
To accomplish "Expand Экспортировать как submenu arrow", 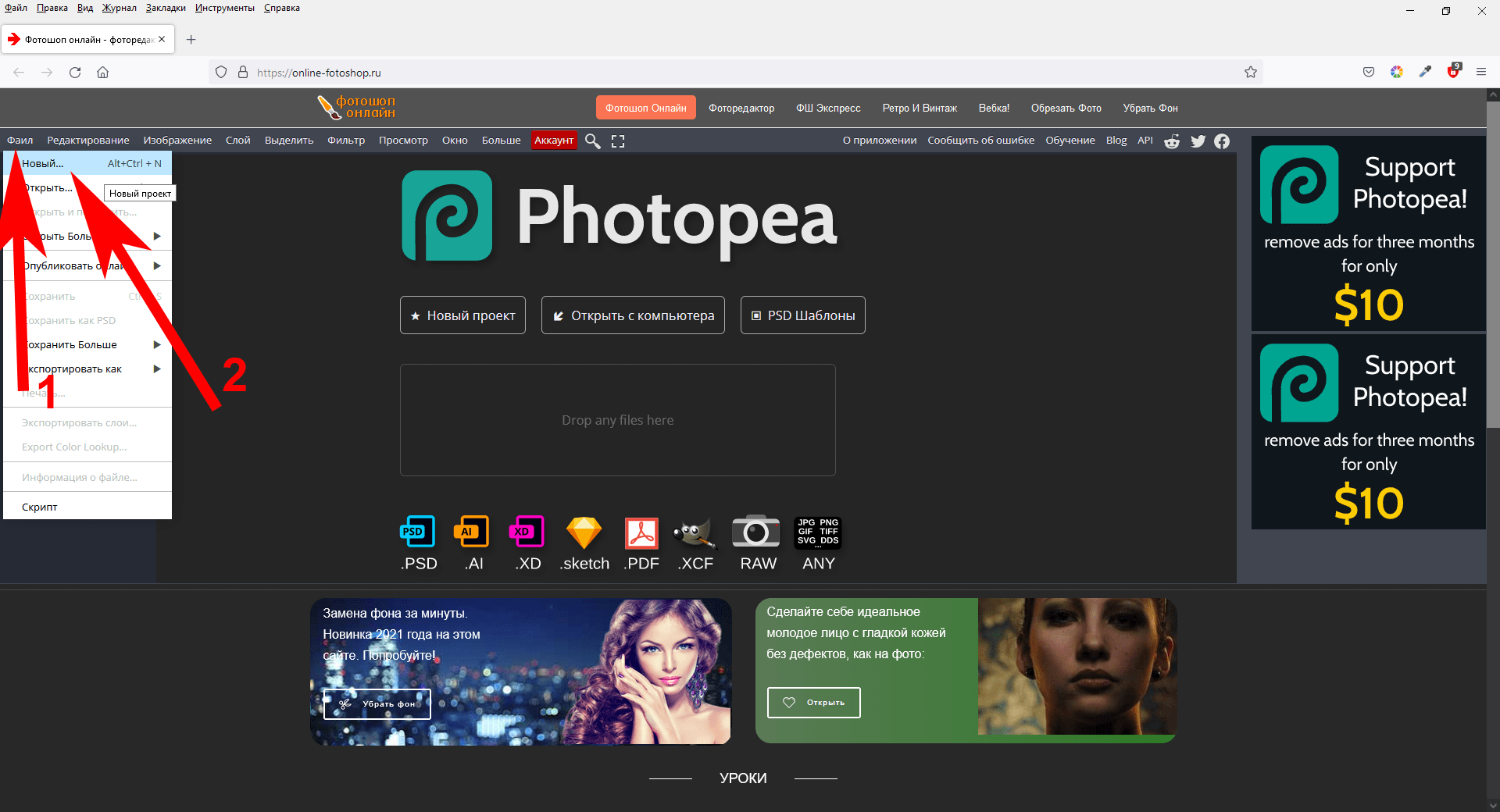I will pos(157,369).
